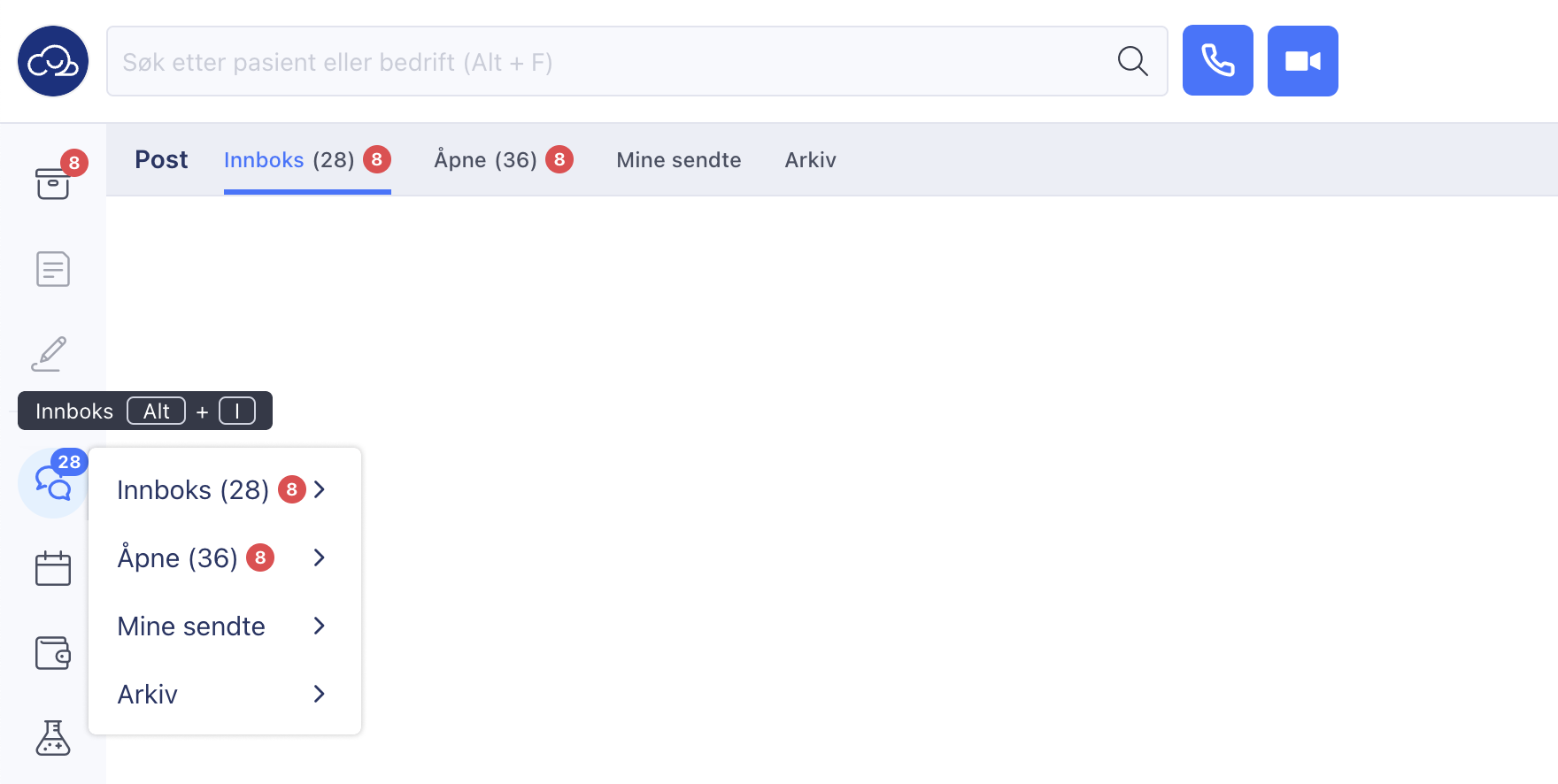Open the archive box sidebar icon
Screen dimensions: 1558x784
(x=53, y=182)
